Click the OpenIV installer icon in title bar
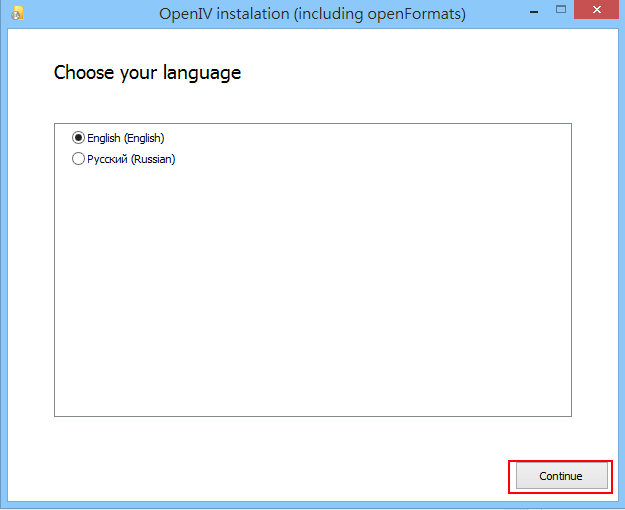The height and width of the screenshot is (510, 625). pyautogui.click(x=18, y=13)
